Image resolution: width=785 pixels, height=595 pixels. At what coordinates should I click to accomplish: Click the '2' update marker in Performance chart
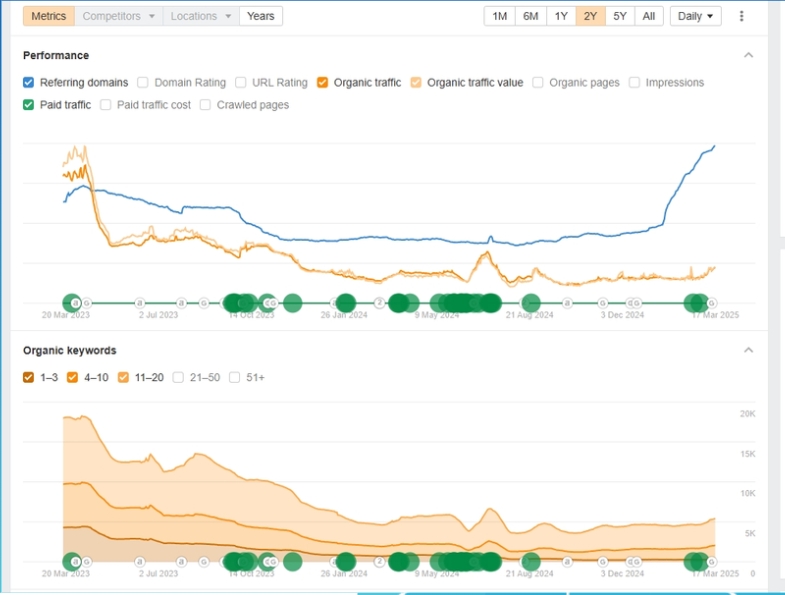point(379,303)
